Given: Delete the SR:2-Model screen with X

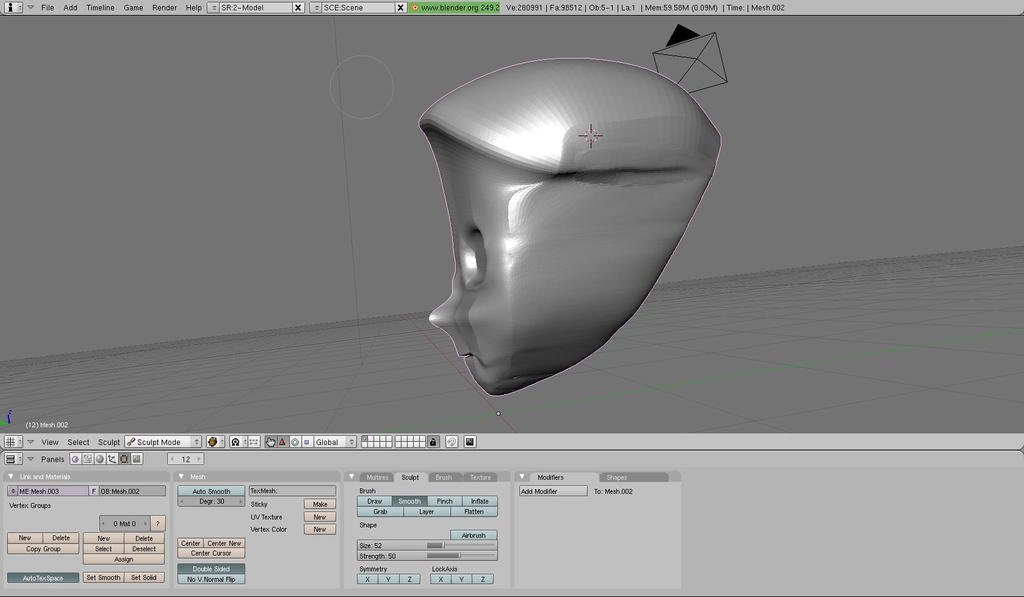Looking at the screenshot, I should tap(298, 8).
